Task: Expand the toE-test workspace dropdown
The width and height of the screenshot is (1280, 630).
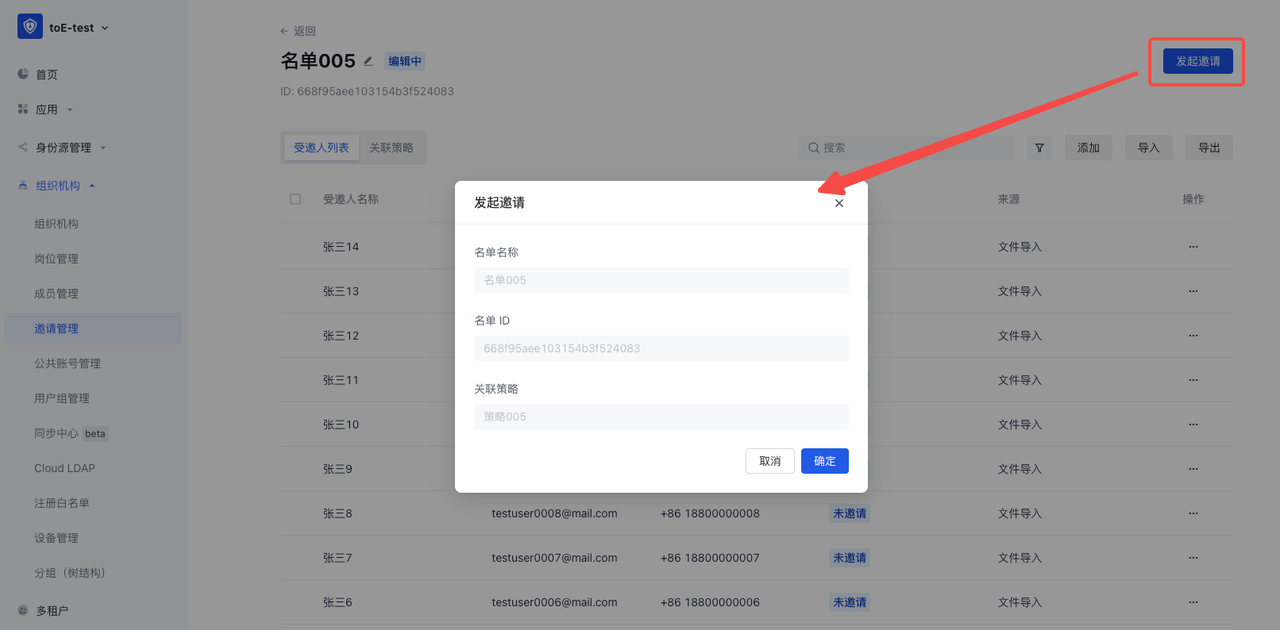Action: (105, 28)
